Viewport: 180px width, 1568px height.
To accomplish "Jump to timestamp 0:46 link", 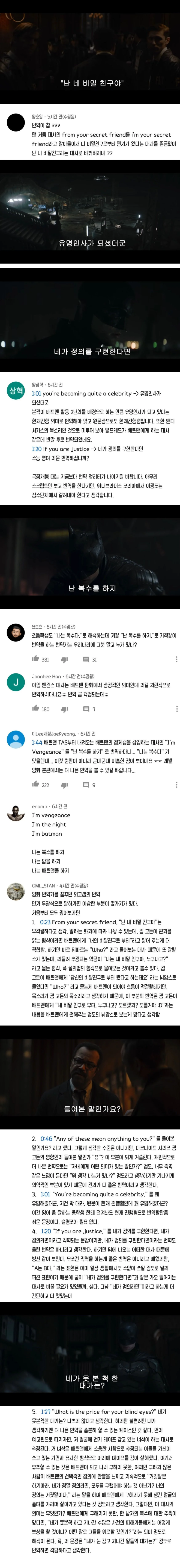I will point(46,1138).
